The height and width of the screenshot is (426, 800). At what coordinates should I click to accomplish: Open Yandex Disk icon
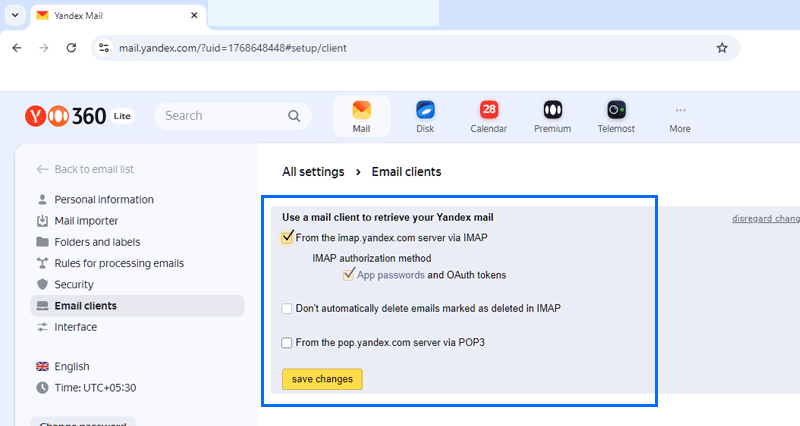[425, 116]
